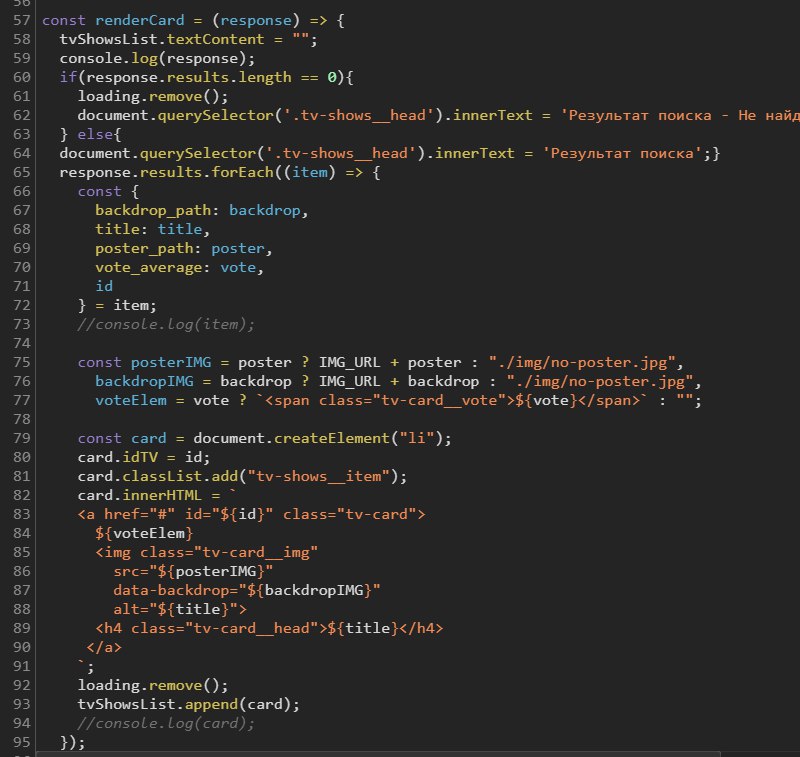Click line number 65 in the gutter

21,172
